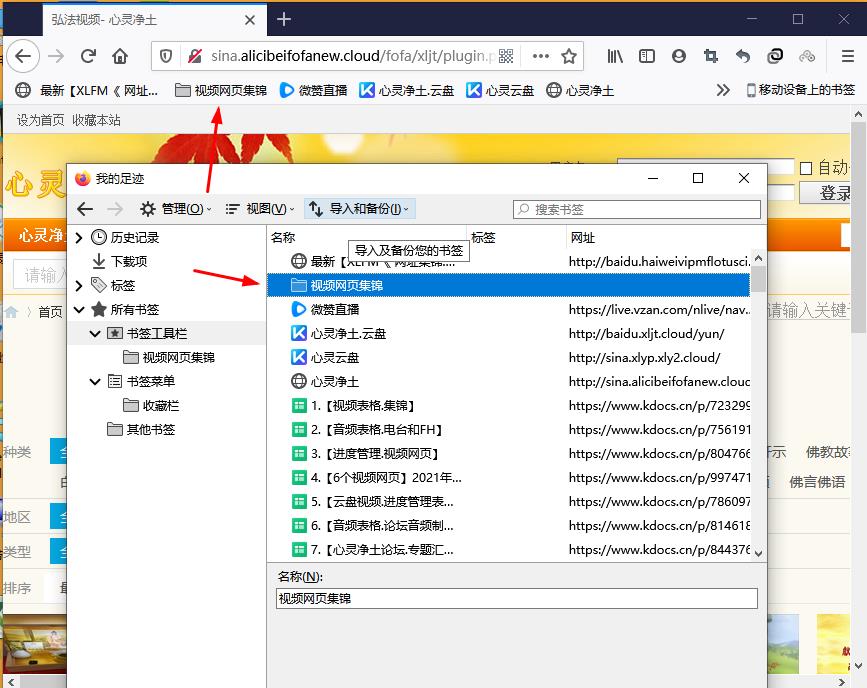Select 视频网页集锦 folder in the sidebar tree
This screenshot has height=688, width=867.
tap(178, 358)
